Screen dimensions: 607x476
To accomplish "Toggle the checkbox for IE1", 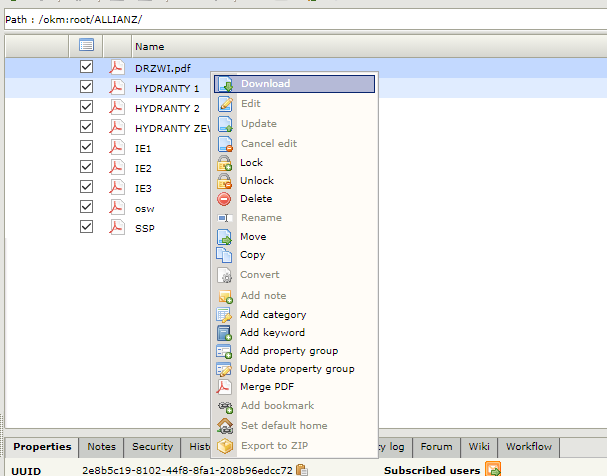I will click(87, 147).
